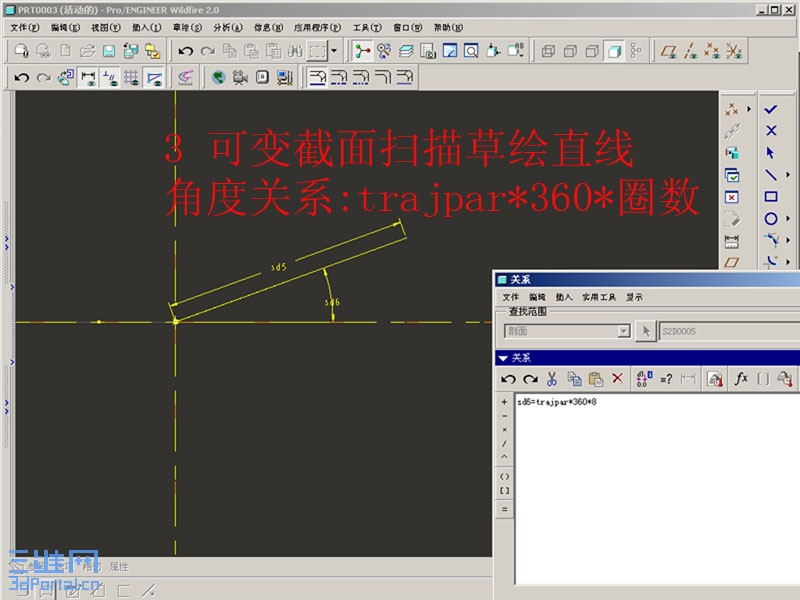Click the fx insert function icon
The image size is (800, 600).
pyautogui.click(x=741, y=378)
